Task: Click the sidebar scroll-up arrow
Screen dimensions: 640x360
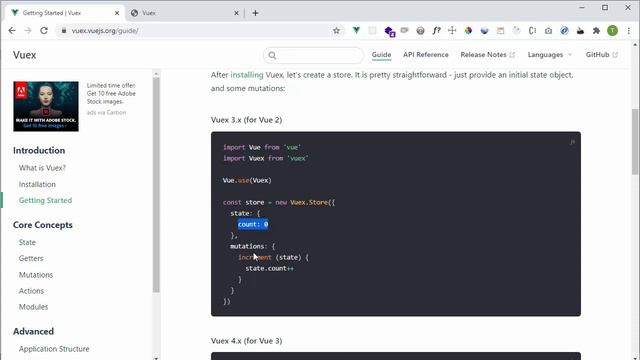Action: pyautogui.click(x=156, y=74)
